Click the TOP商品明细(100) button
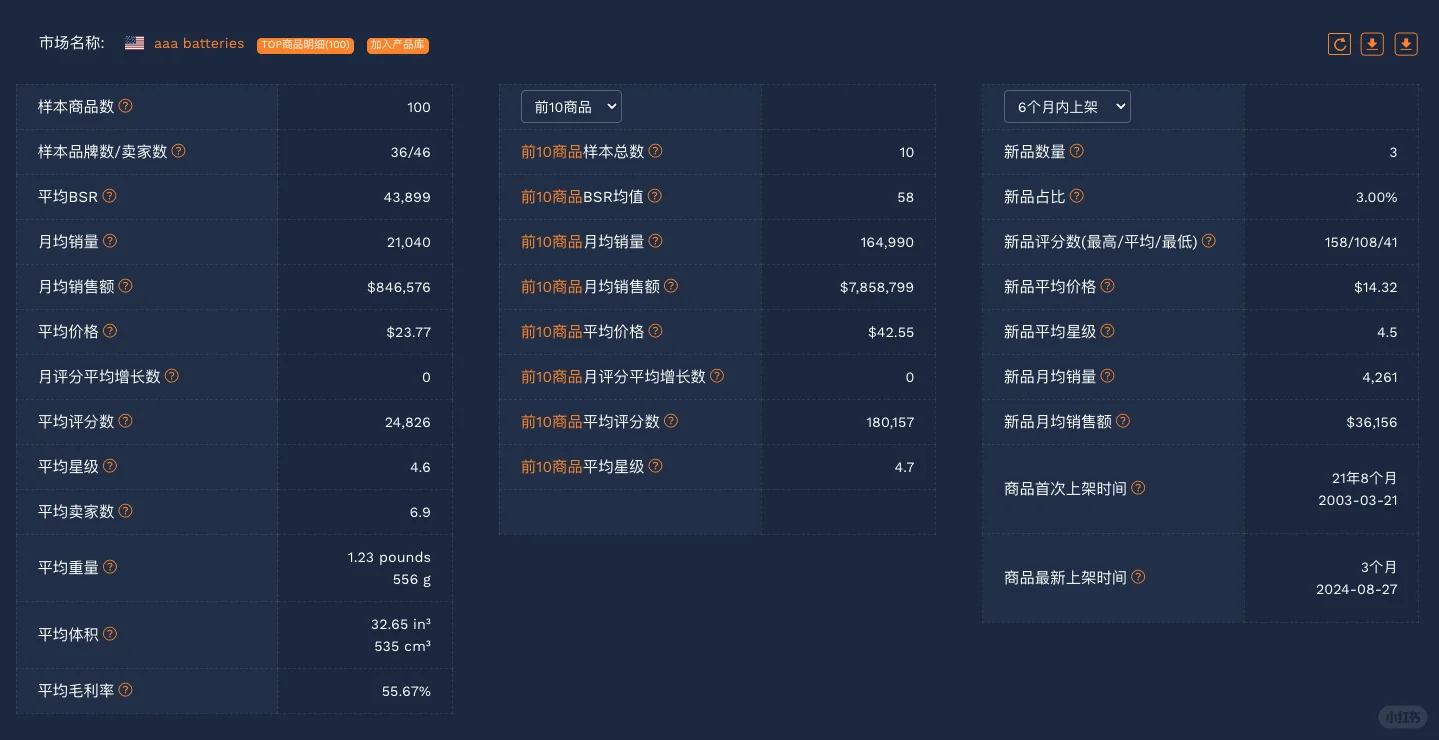The image size is (1439, 740). [305, 45]
